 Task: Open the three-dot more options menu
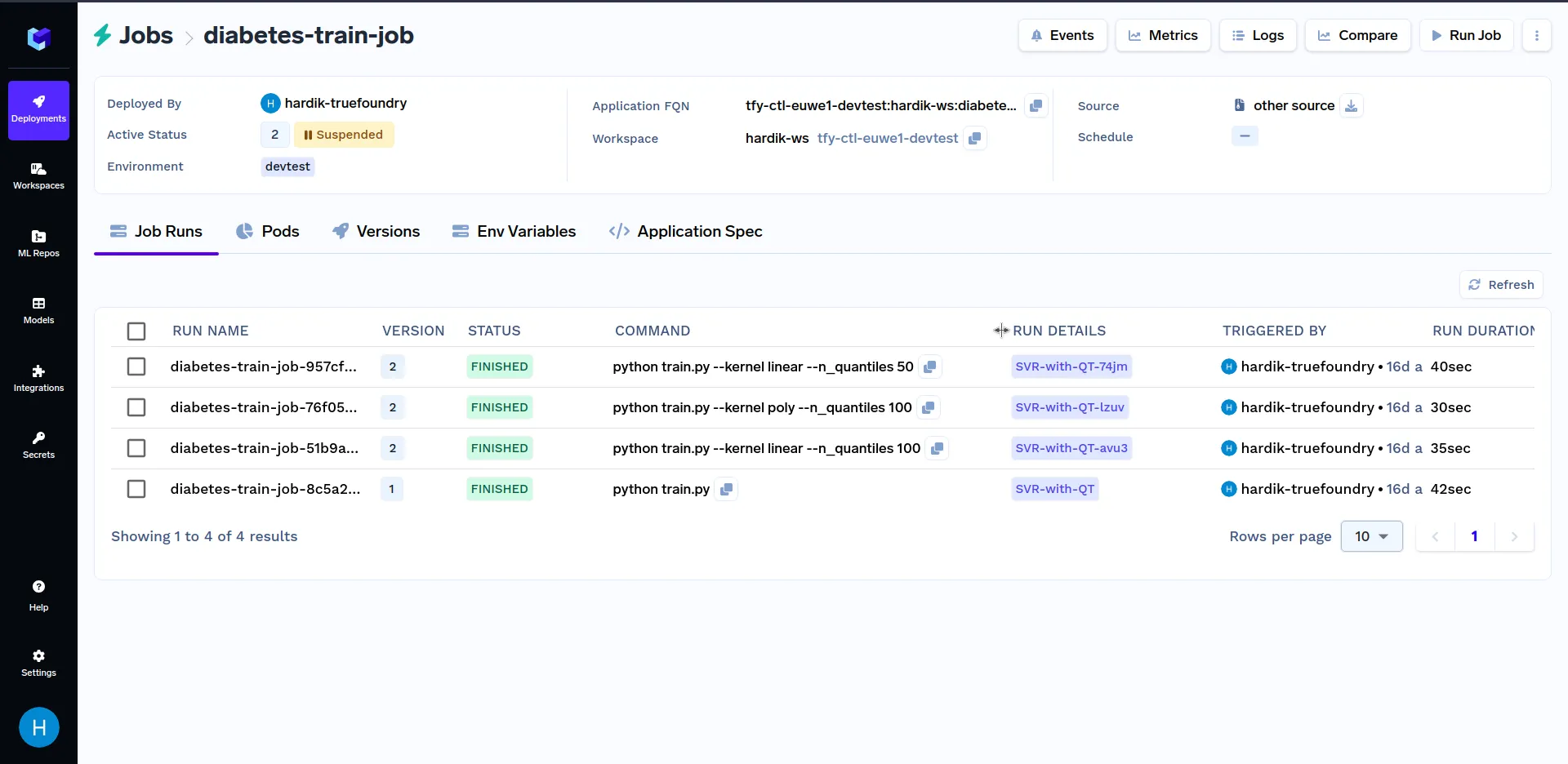(x=1536, y=35)
